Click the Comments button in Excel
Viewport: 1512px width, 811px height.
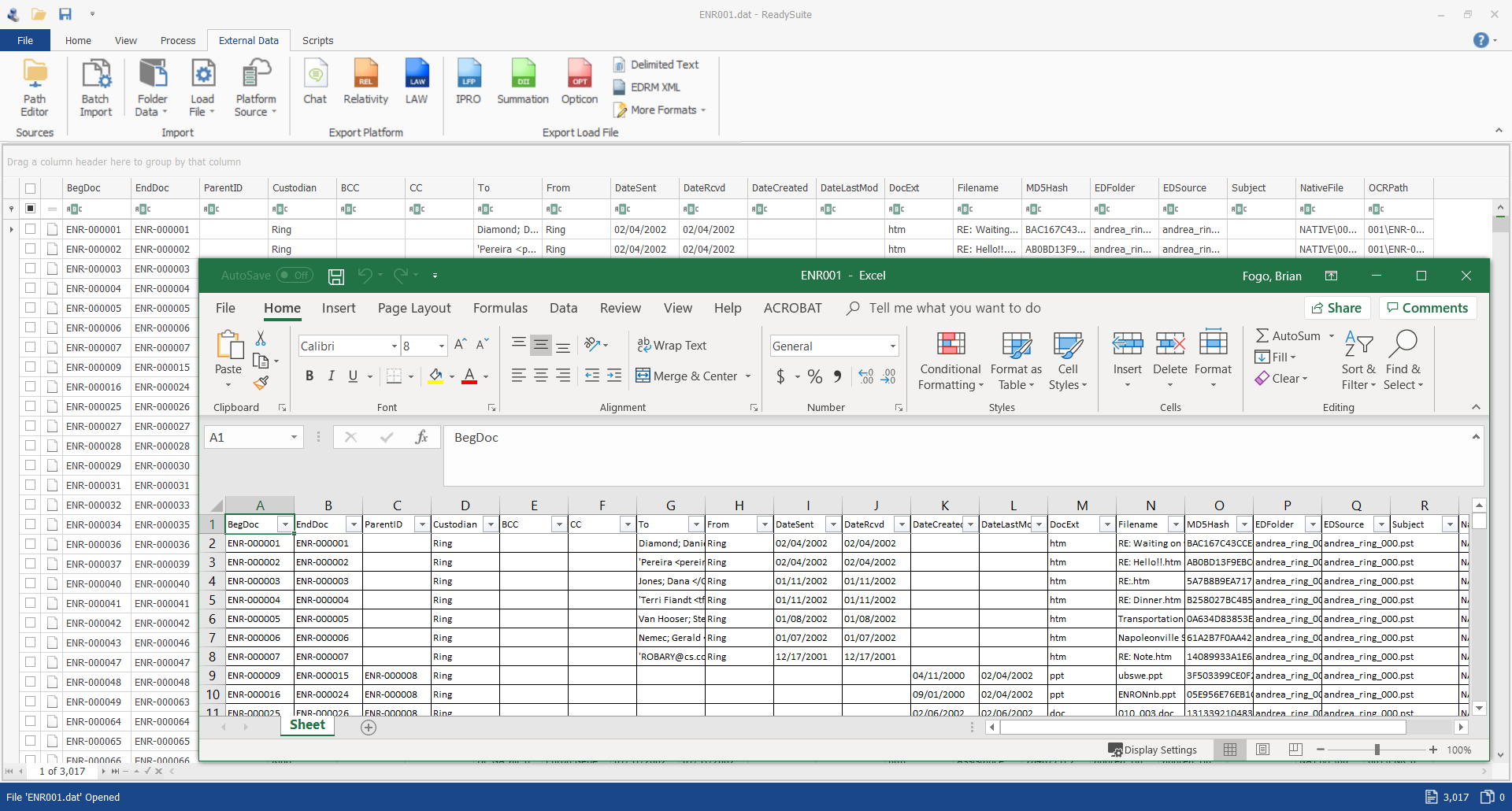point(1428,308)
